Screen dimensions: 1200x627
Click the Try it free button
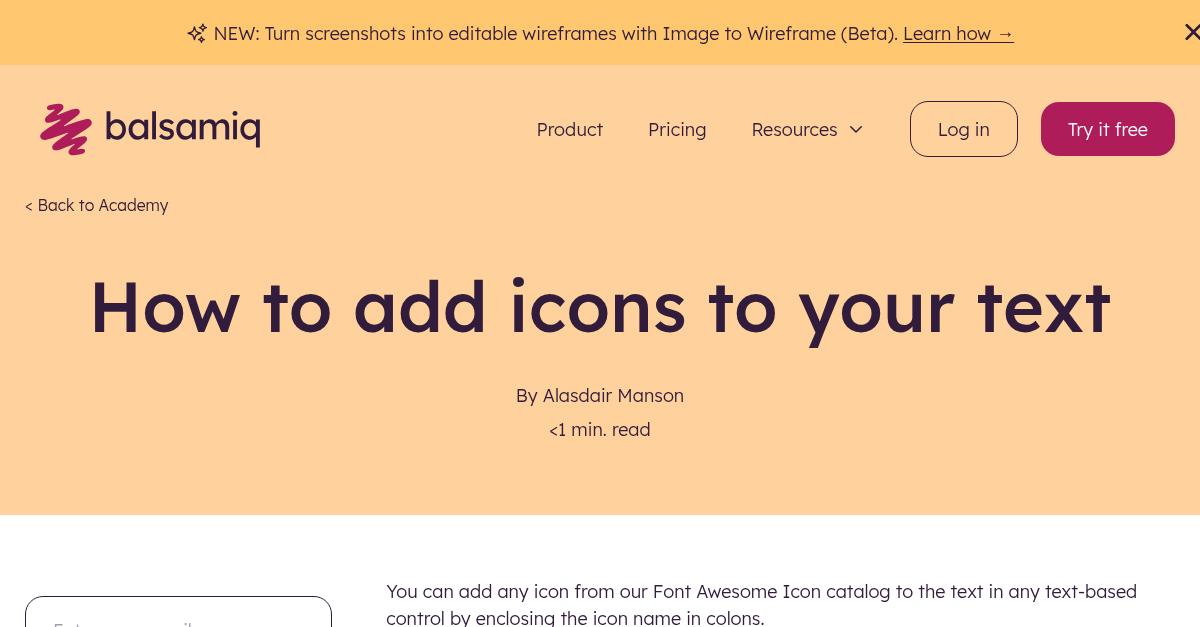(1107, 129)
